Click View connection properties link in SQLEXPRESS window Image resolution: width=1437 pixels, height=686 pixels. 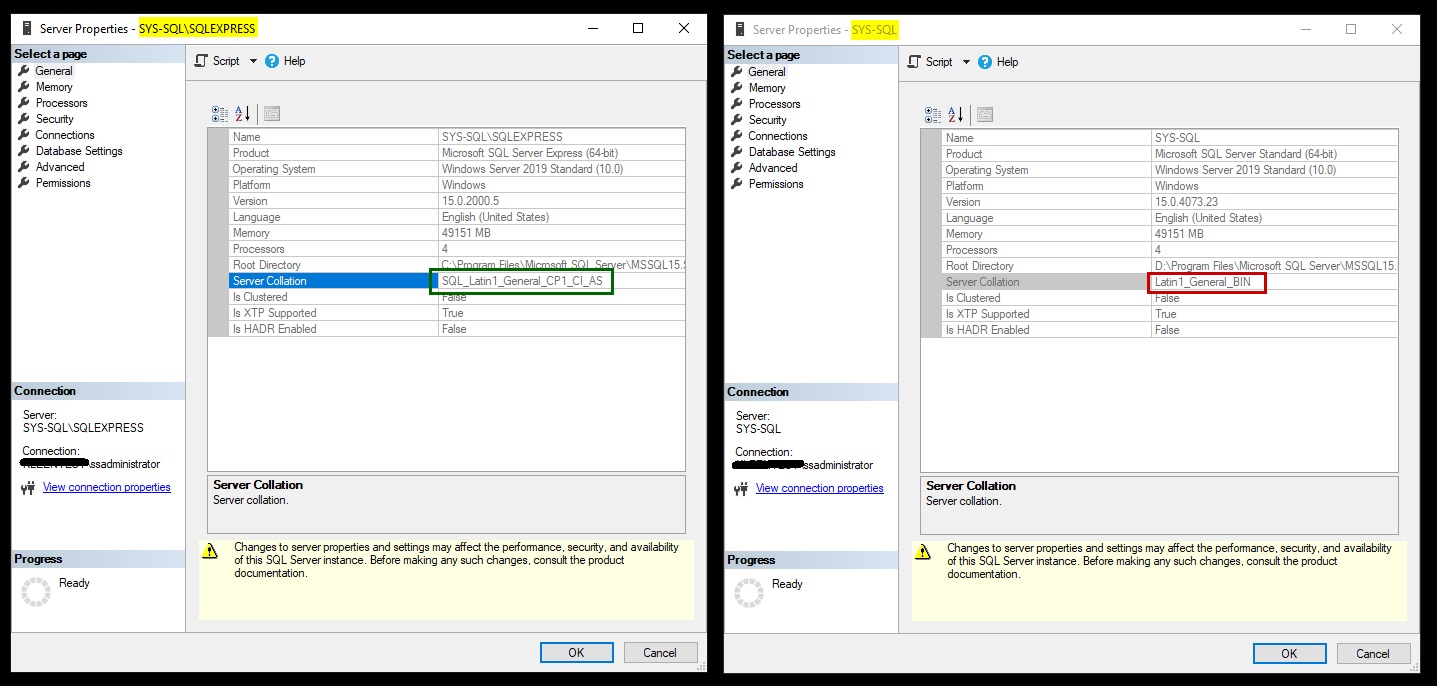click(x=106, y=487)
